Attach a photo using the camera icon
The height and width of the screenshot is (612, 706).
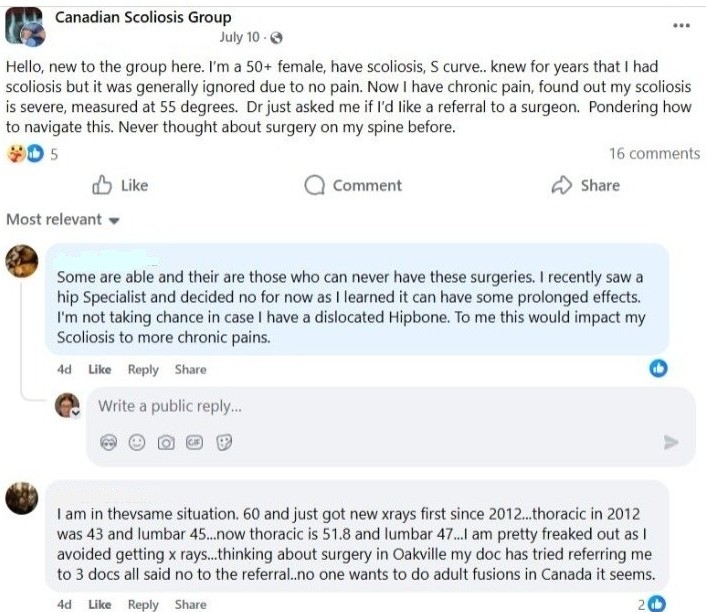tap(167, 442)
